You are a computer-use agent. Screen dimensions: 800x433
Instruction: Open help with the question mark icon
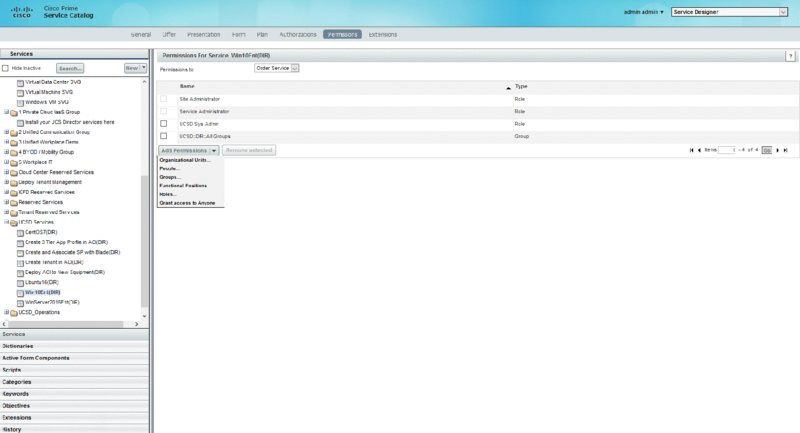(790, 56)
